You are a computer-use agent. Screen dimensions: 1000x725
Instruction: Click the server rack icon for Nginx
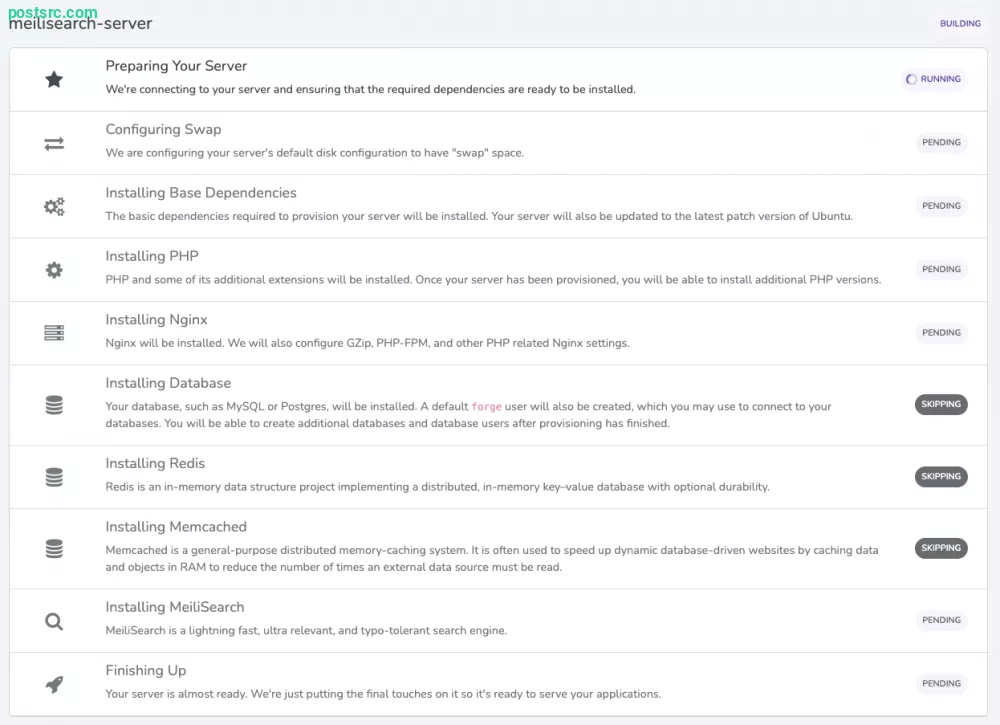click(x=54, y=333)
